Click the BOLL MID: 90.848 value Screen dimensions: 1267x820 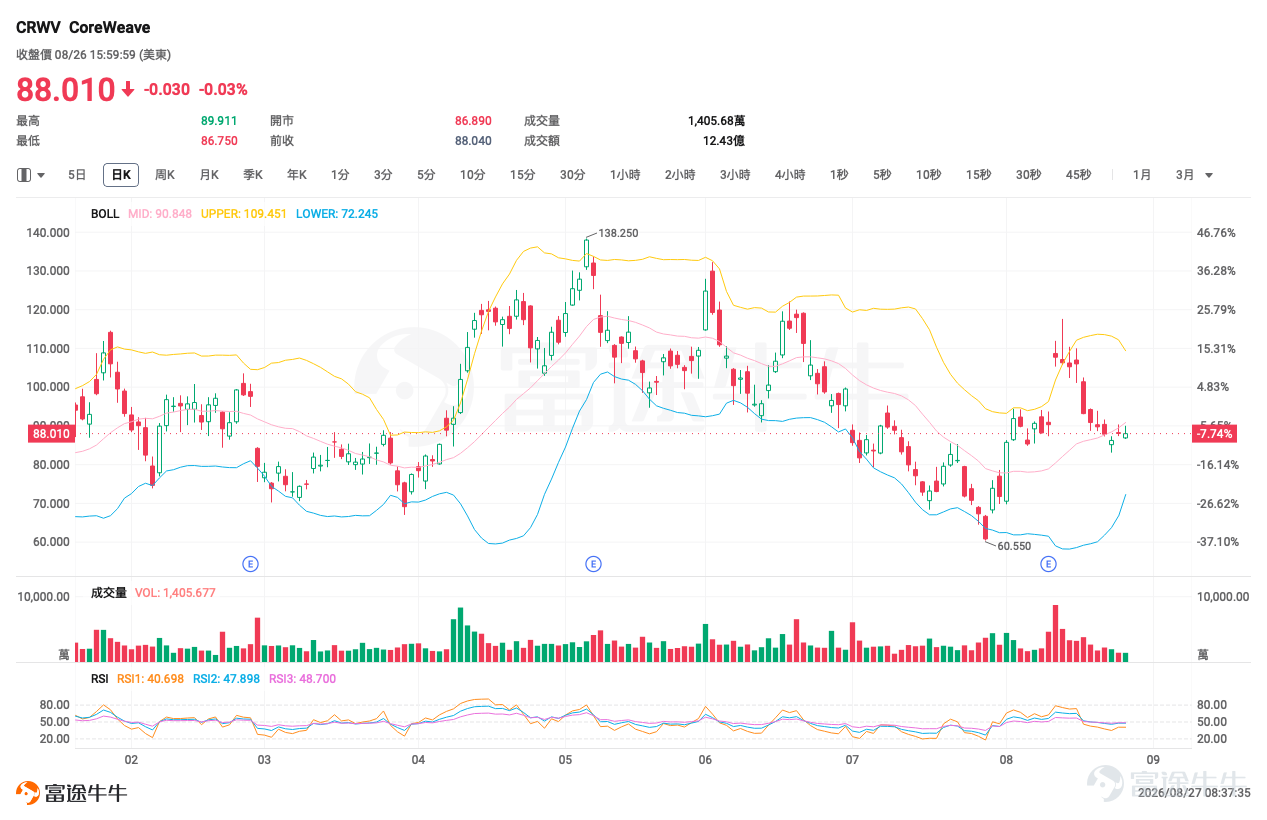pyautogui.click(x=160, y=214)
